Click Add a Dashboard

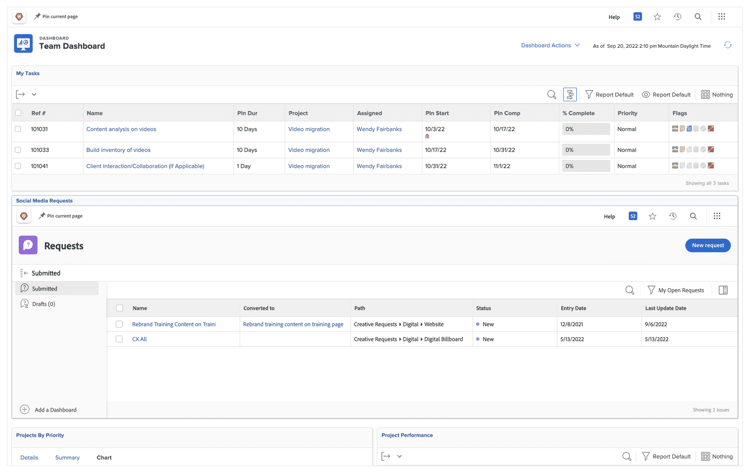55,410
